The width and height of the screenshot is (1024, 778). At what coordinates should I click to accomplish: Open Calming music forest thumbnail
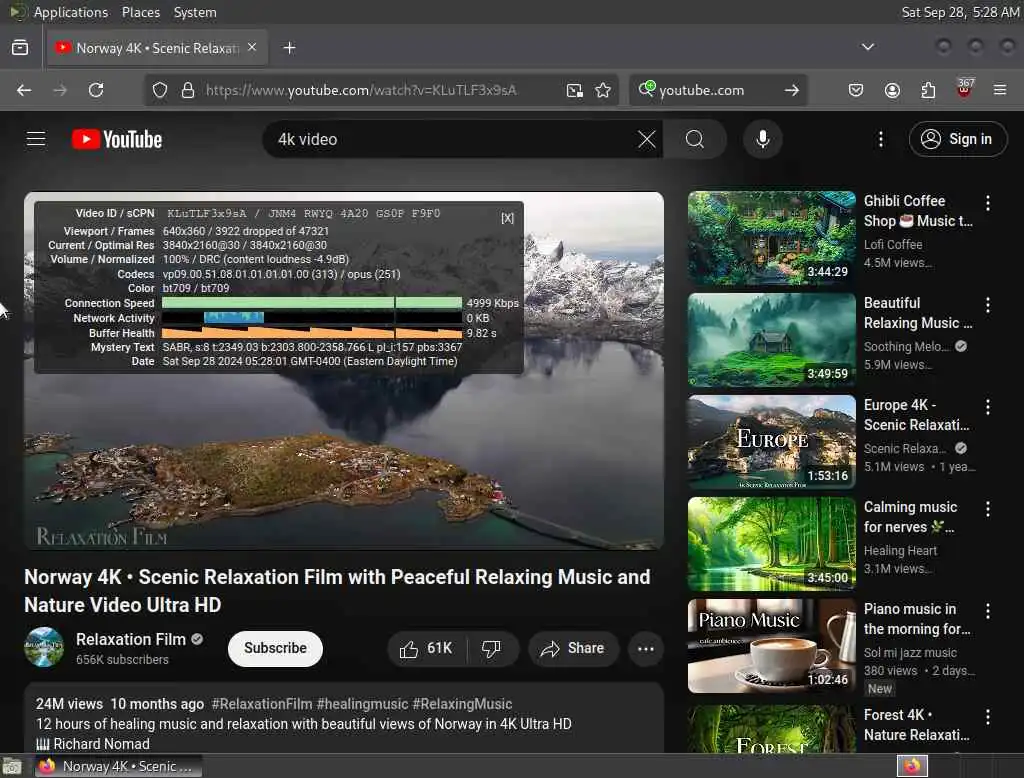[x=771, y=543]
